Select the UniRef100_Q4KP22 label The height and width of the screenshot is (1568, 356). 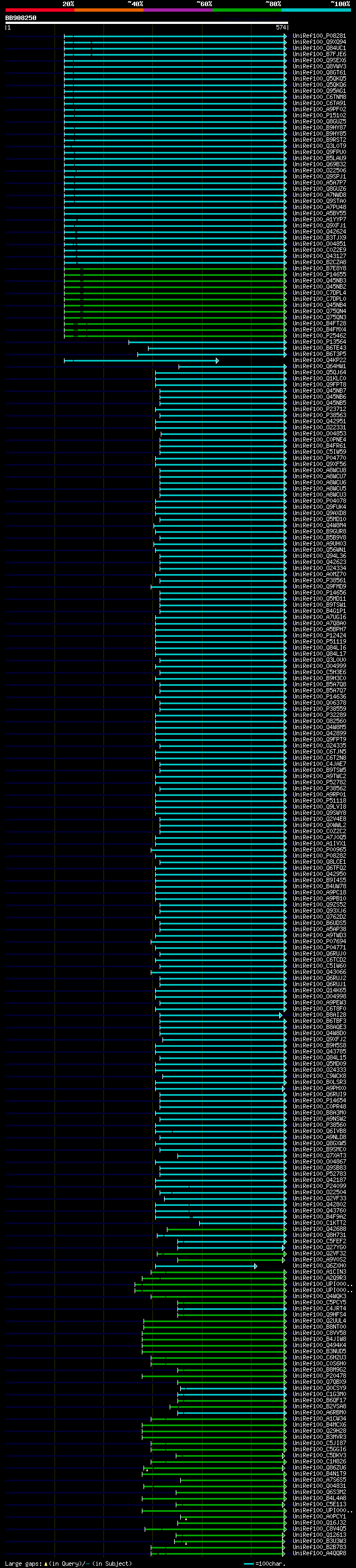click(x=319, y=360)
